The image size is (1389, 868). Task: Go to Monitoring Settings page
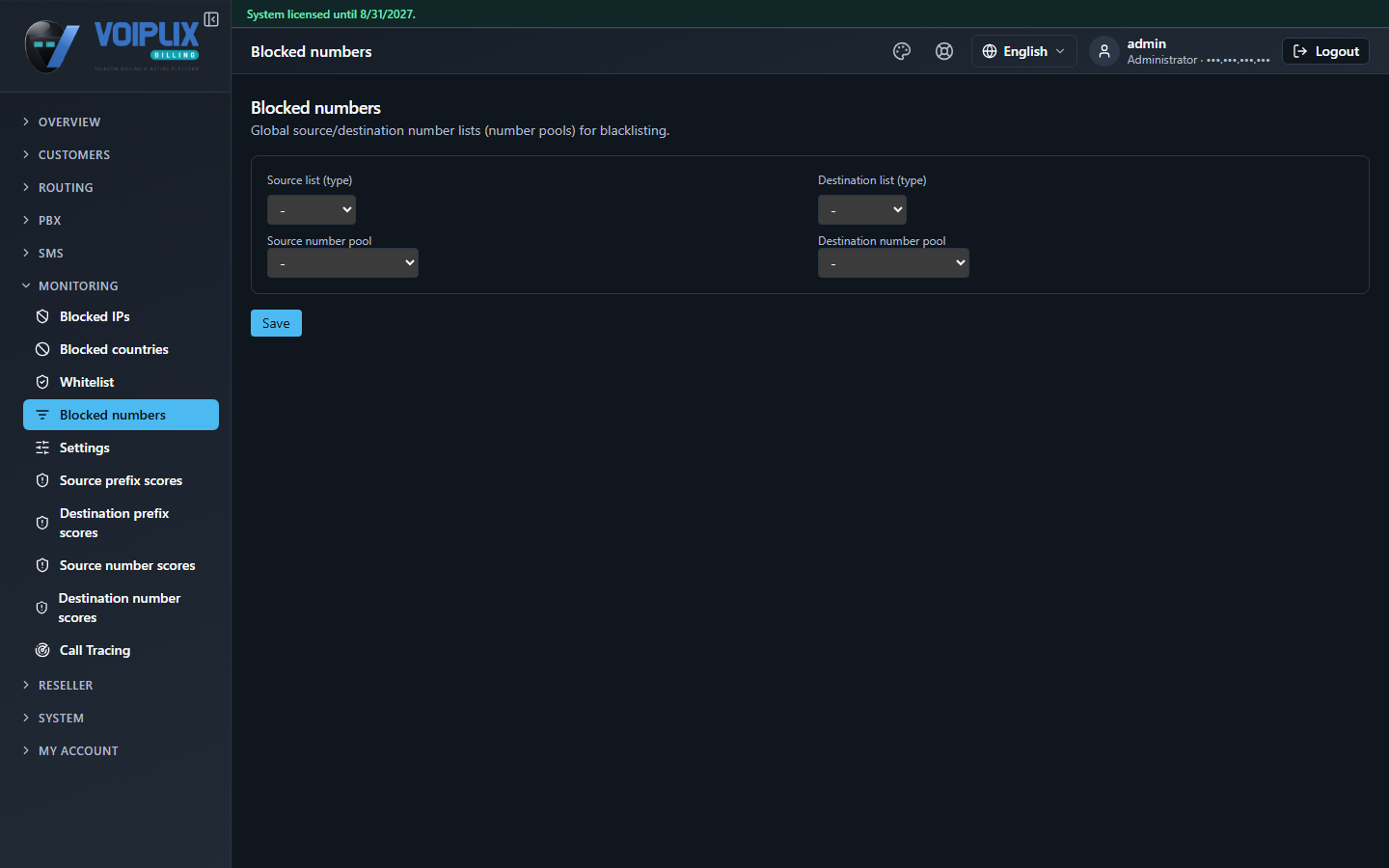click(121, 448)
